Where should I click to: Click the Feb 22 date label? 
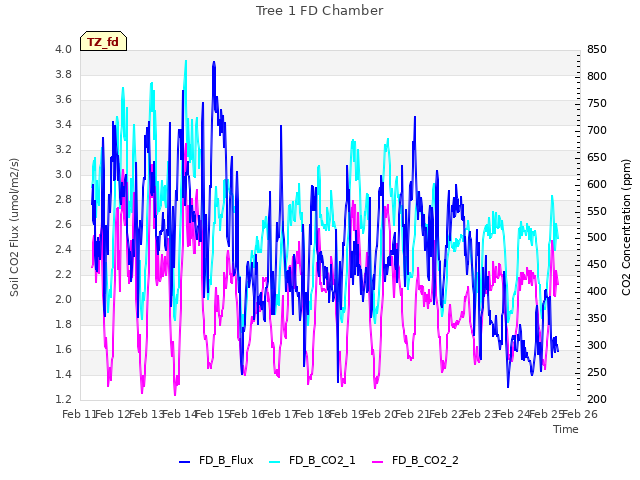446,414
